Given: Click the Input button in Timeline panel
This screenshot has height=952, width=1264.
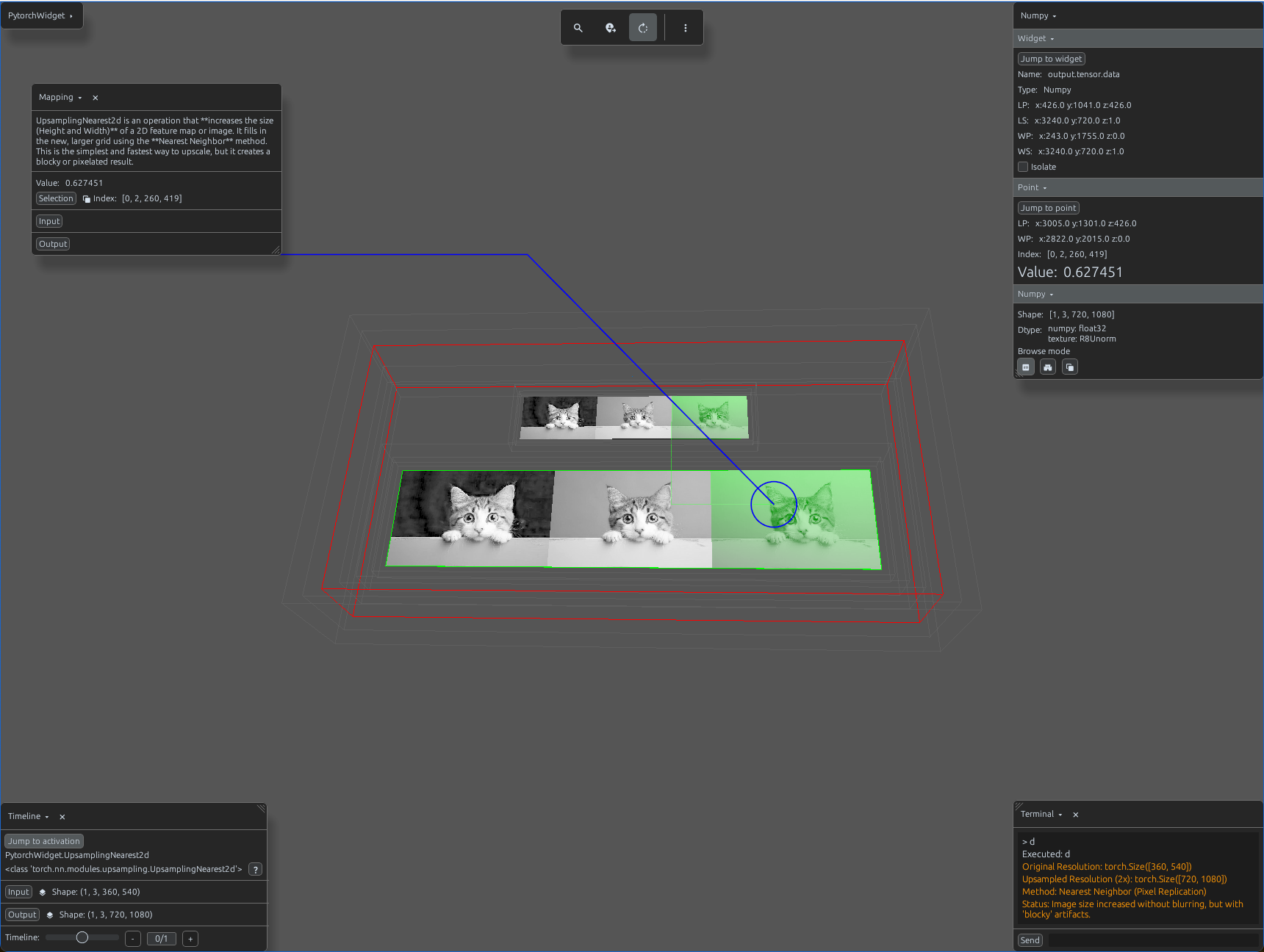Looking at the screenshot, I should [x=18, y=892].
